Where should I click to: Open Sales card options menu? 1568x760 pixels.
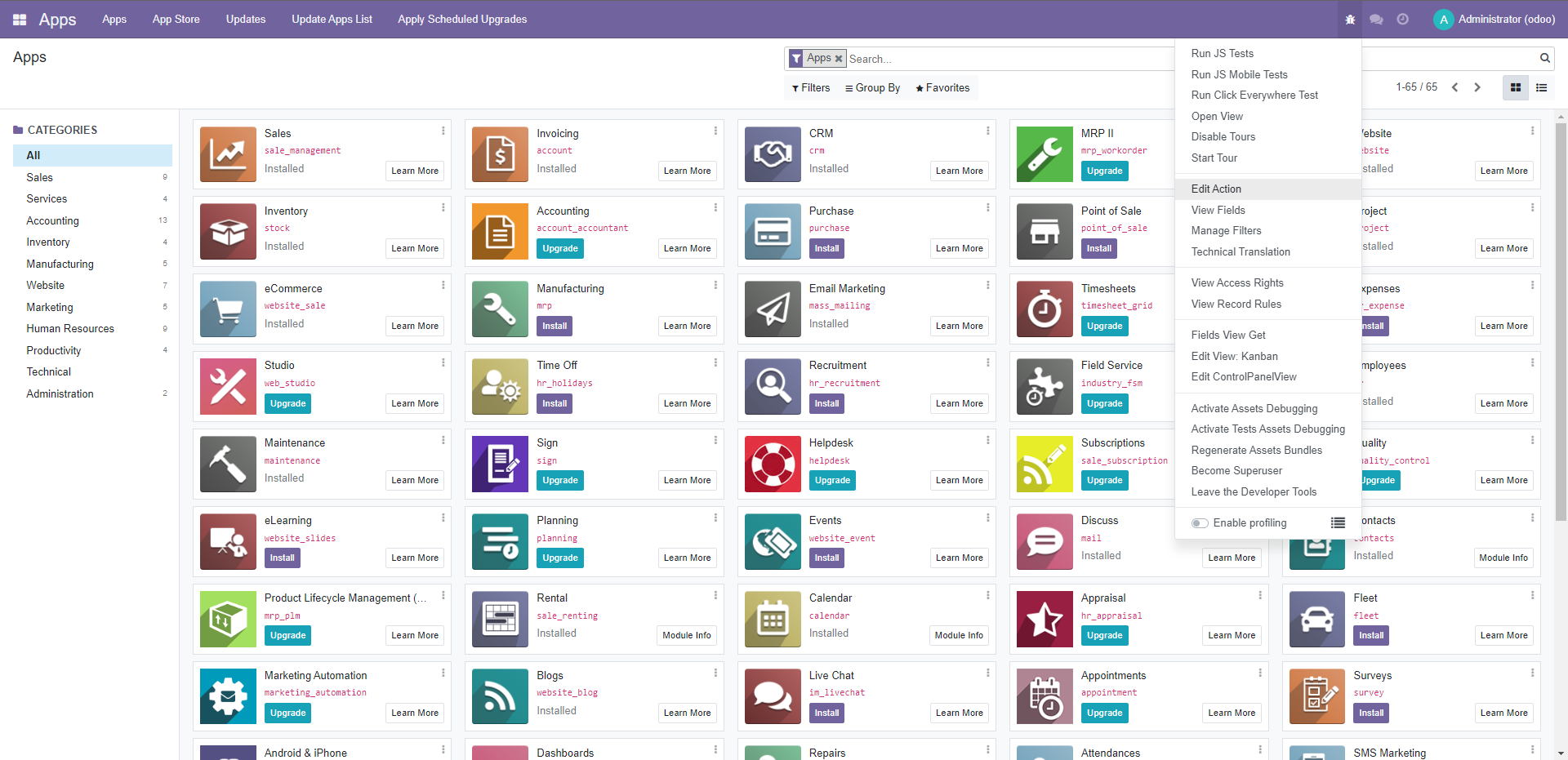(x=443, y=131)
